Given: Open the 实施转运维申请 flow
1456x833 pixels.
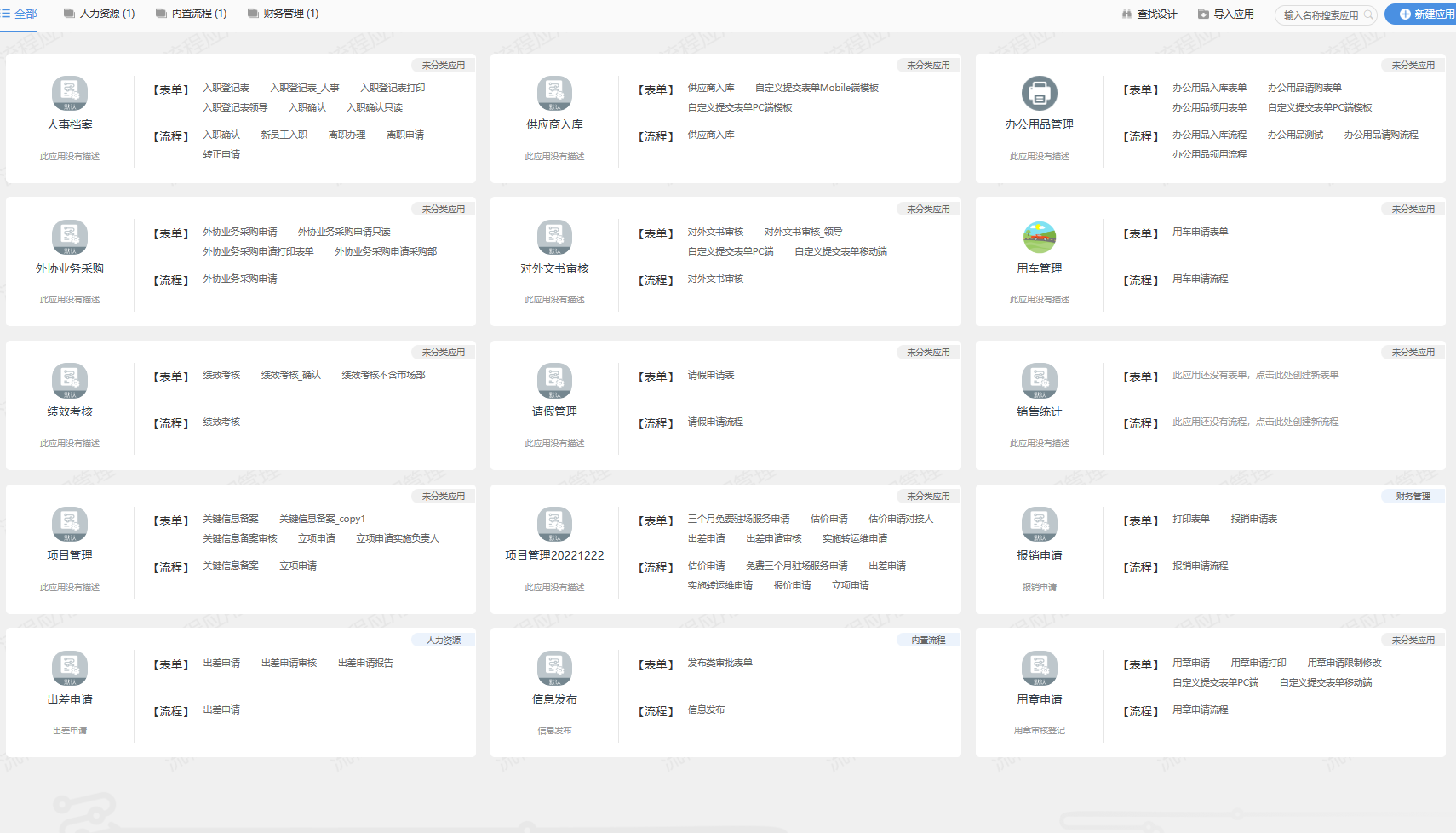Looking at the screenshot, I should pos(720,585).
